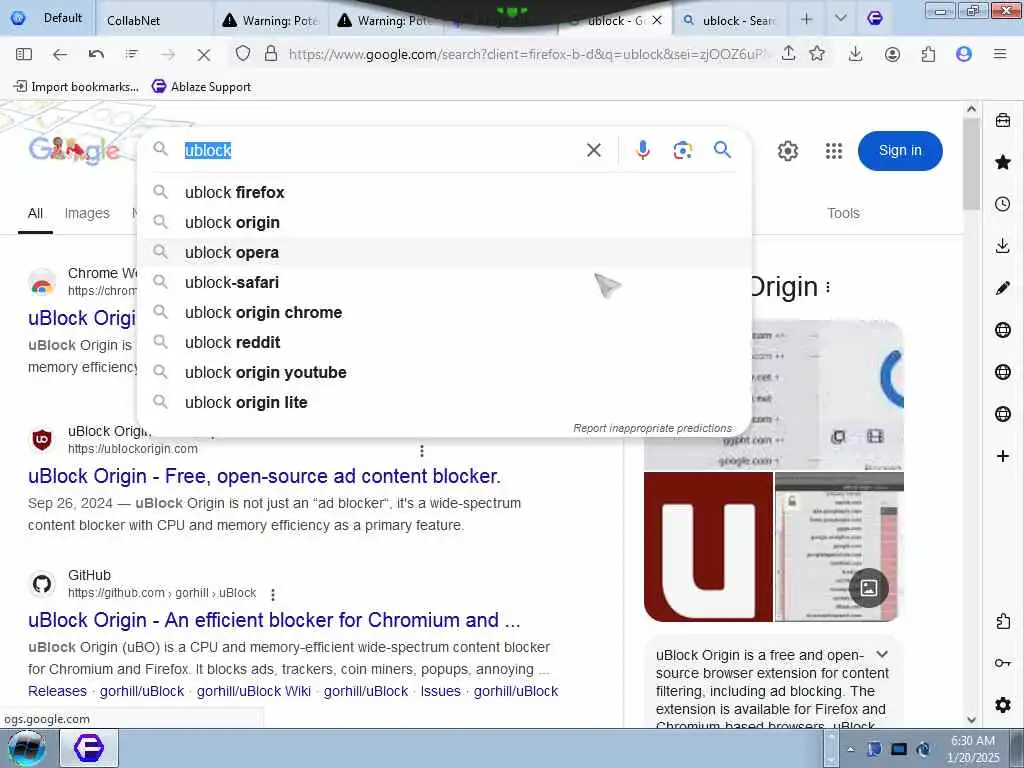Toggle the sidebar panel icon
The width and height of the screenshot is (1024, 768).
tap(24, 54)
